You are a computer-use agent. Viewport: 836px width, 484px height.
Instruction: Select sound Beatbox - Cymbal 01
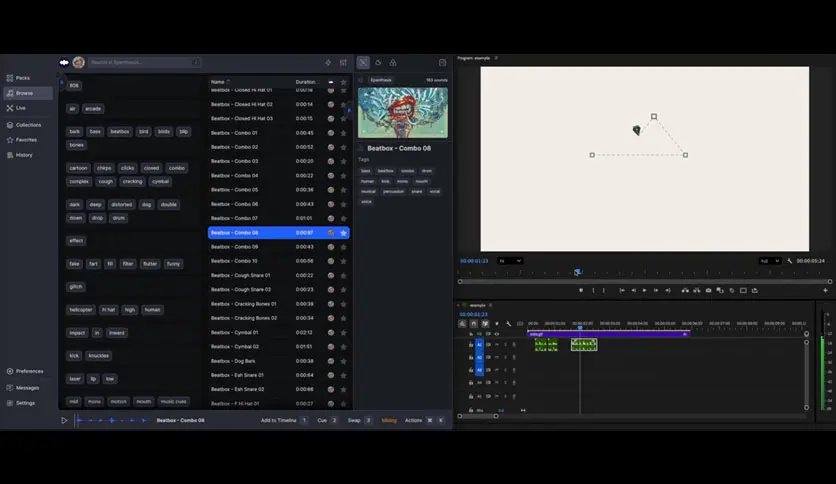pyautogui.click(x=279, y=333)
